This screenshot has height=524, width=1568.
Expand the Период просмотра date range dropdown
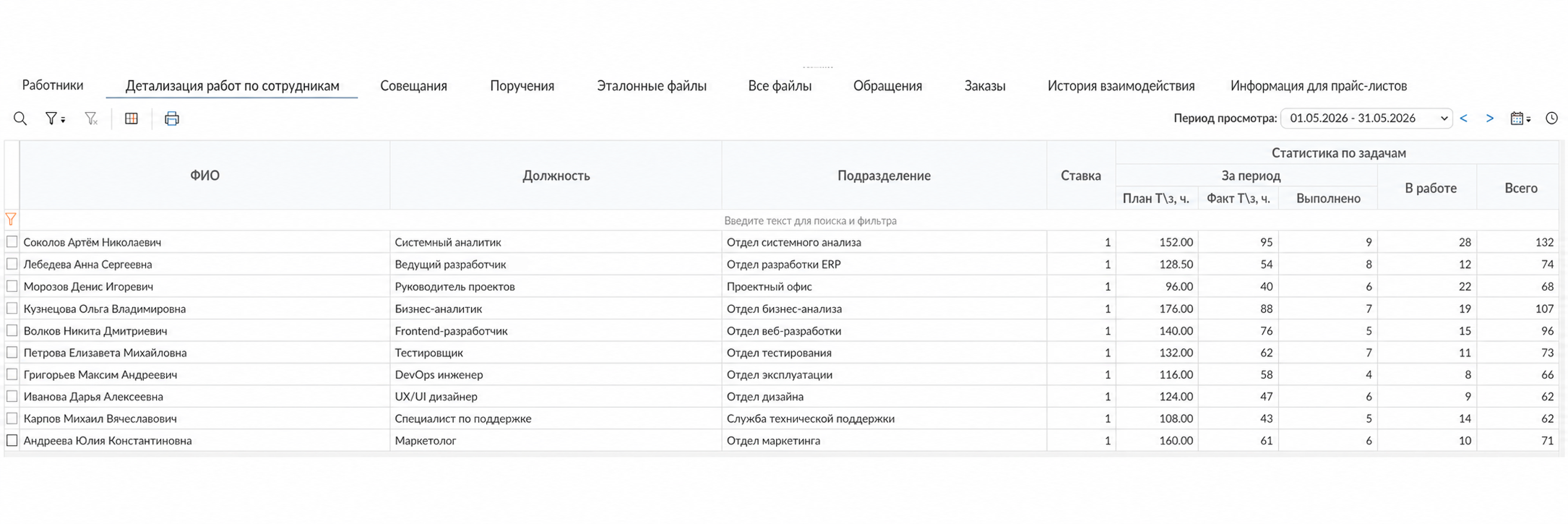[1366, 119]
